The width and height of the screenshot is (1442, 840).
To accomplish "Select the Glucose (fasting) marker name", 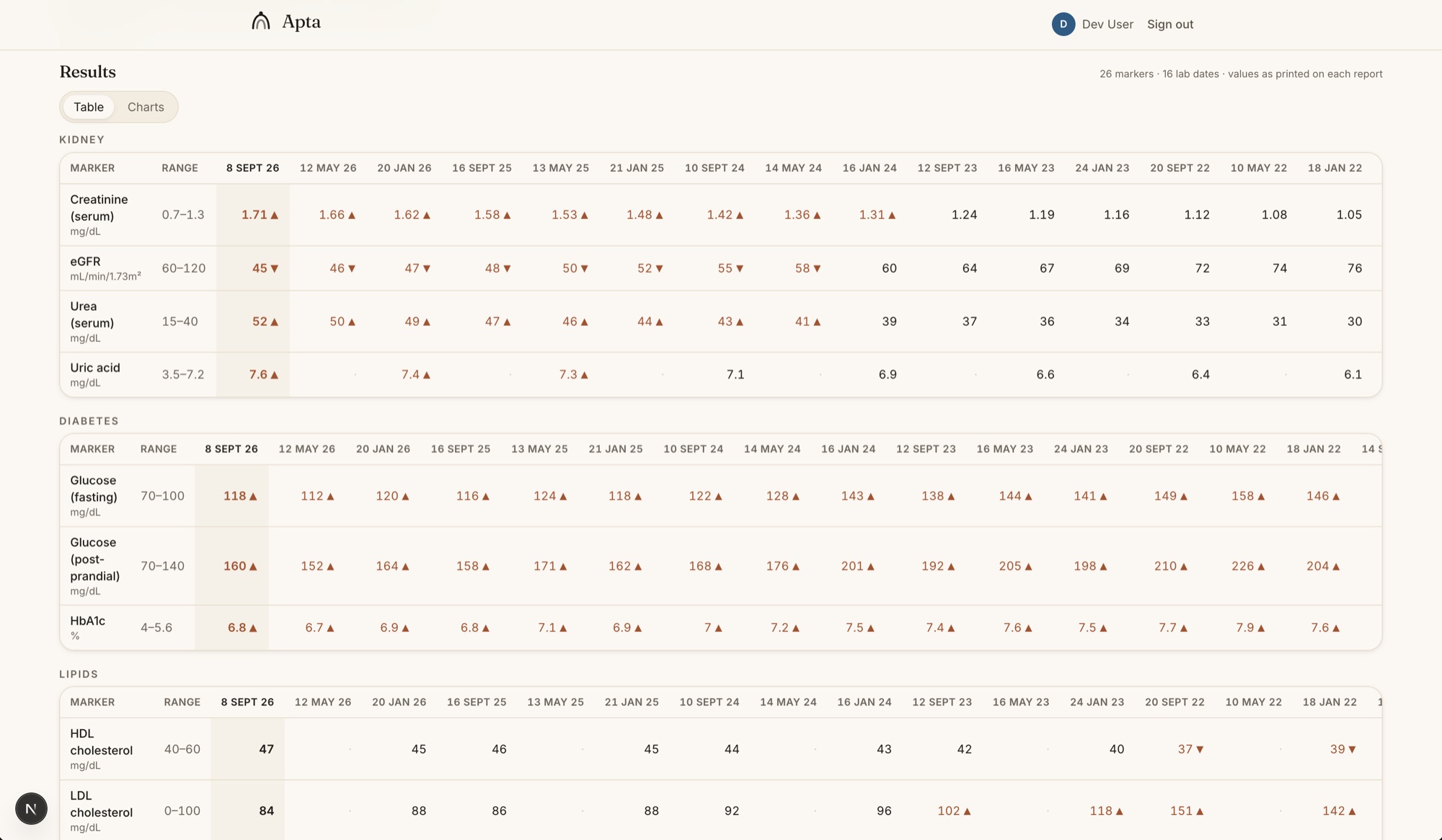I will coord(94,489).
